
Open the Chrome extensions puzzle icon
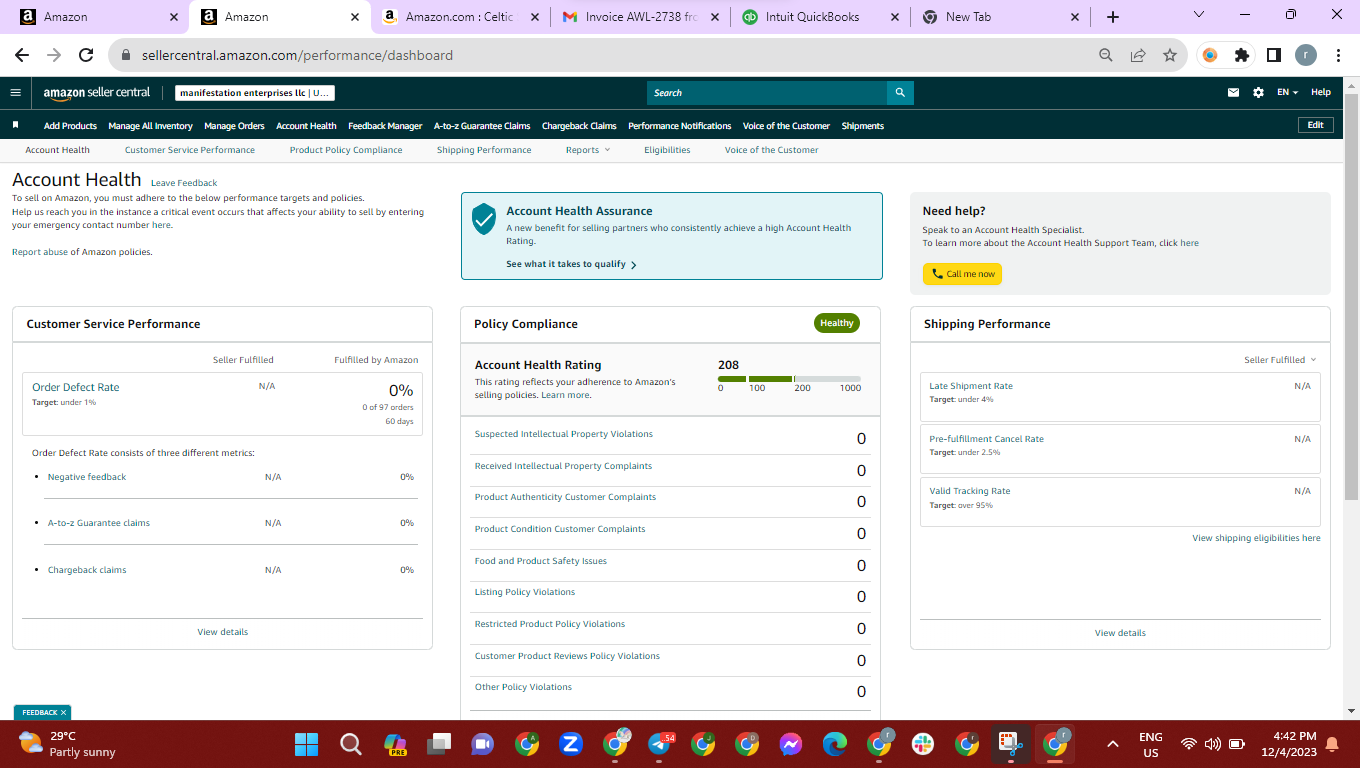pyautogui.click(x=1242, y=55)
